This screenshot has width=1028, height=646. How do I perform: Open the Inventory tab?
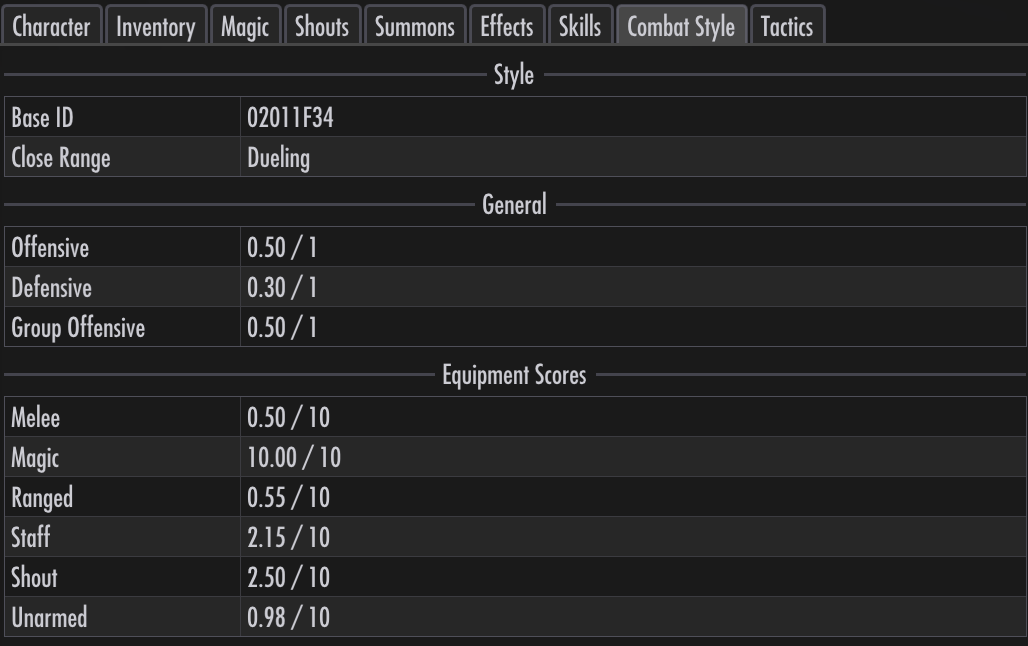coord(156,25)
